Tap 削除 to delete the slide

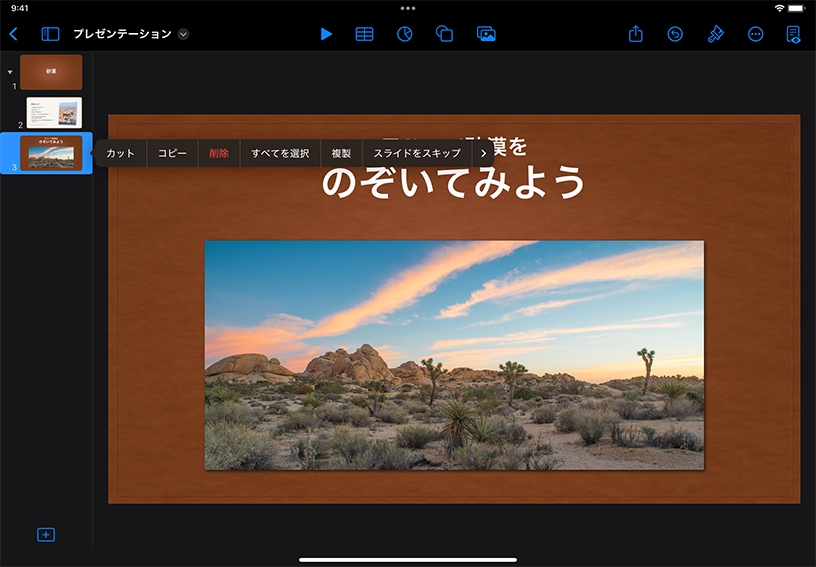pos(219,153)
